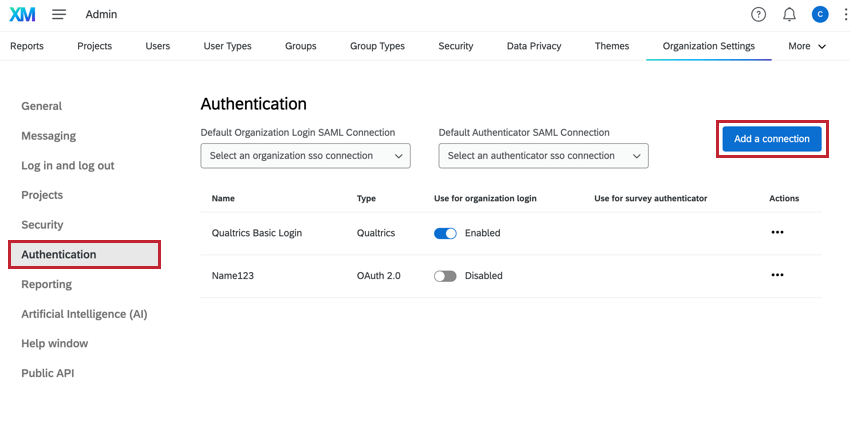Image resolution: width=850 pixels, height=423 pixels.
Task: Click the user account avatar
Action: coord(820,14)
